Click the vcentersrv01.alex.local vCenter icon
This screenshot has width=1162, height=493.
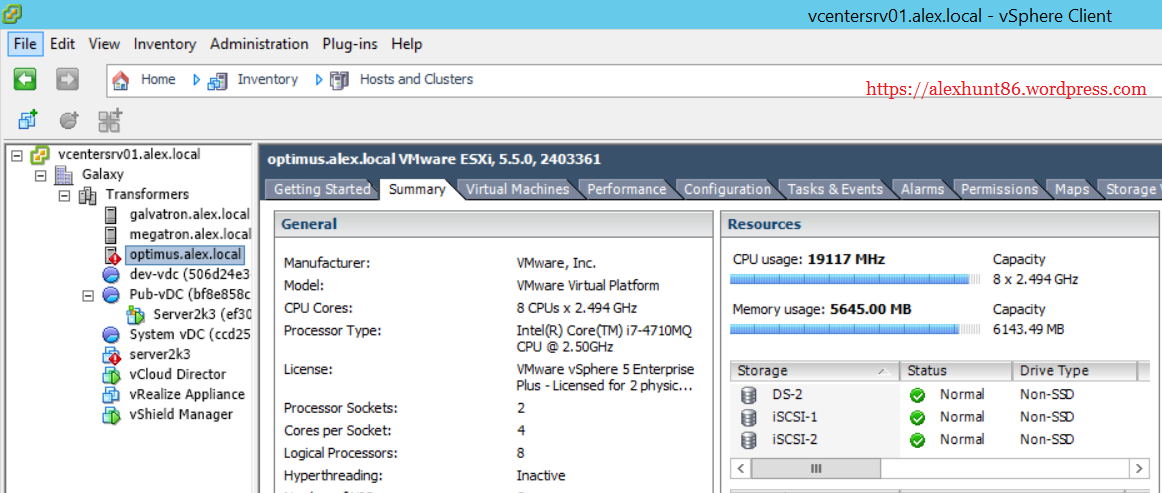[40, 155]
